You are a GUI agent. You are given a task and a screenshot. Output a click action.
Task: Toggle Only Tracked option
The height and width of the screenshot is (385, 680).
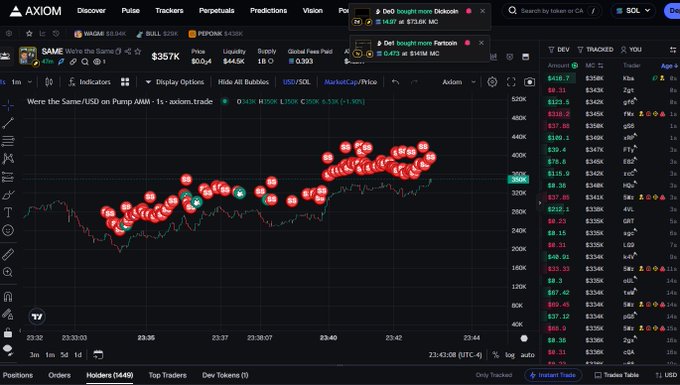pos(494,375)
